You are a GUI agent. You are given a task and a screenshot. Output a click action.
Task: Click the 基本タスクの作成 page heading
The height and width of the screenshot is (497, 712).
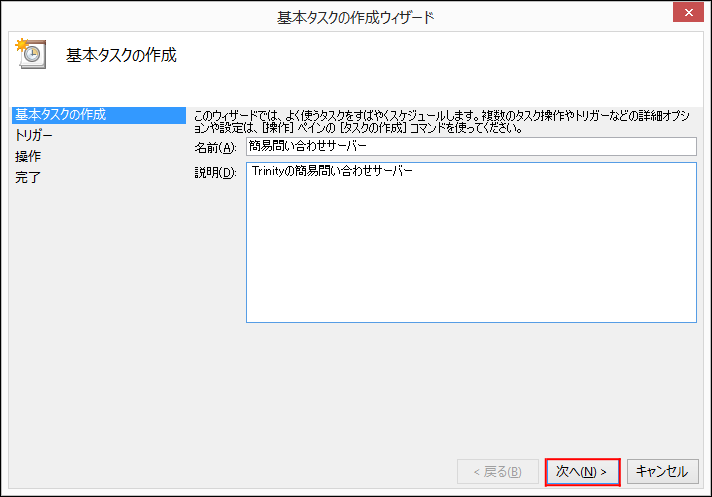121,55
